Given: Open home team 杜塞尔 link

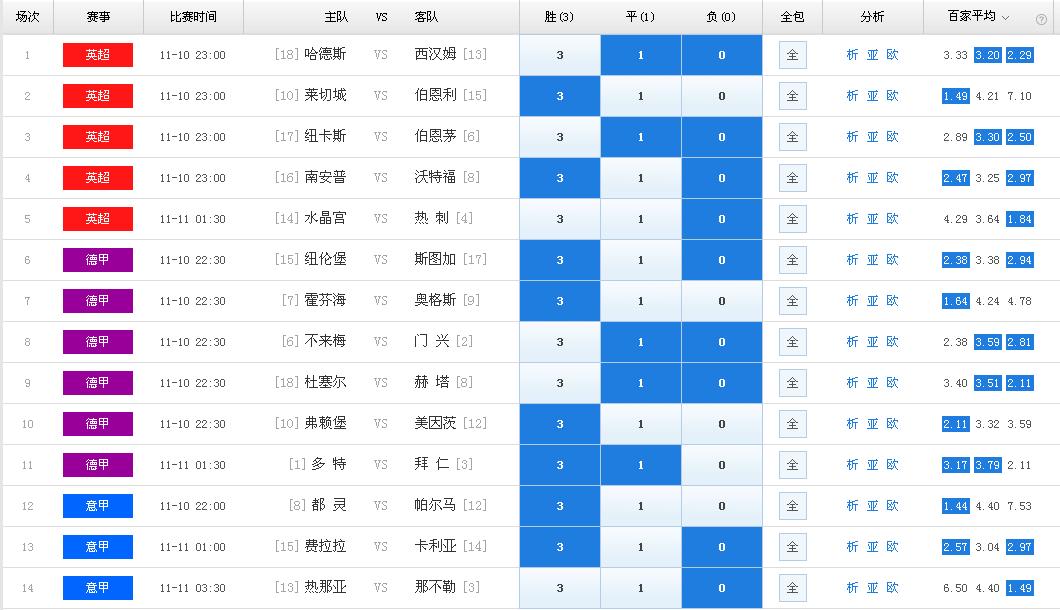Looking at the screenshot, I should click(x=325, y=383).
